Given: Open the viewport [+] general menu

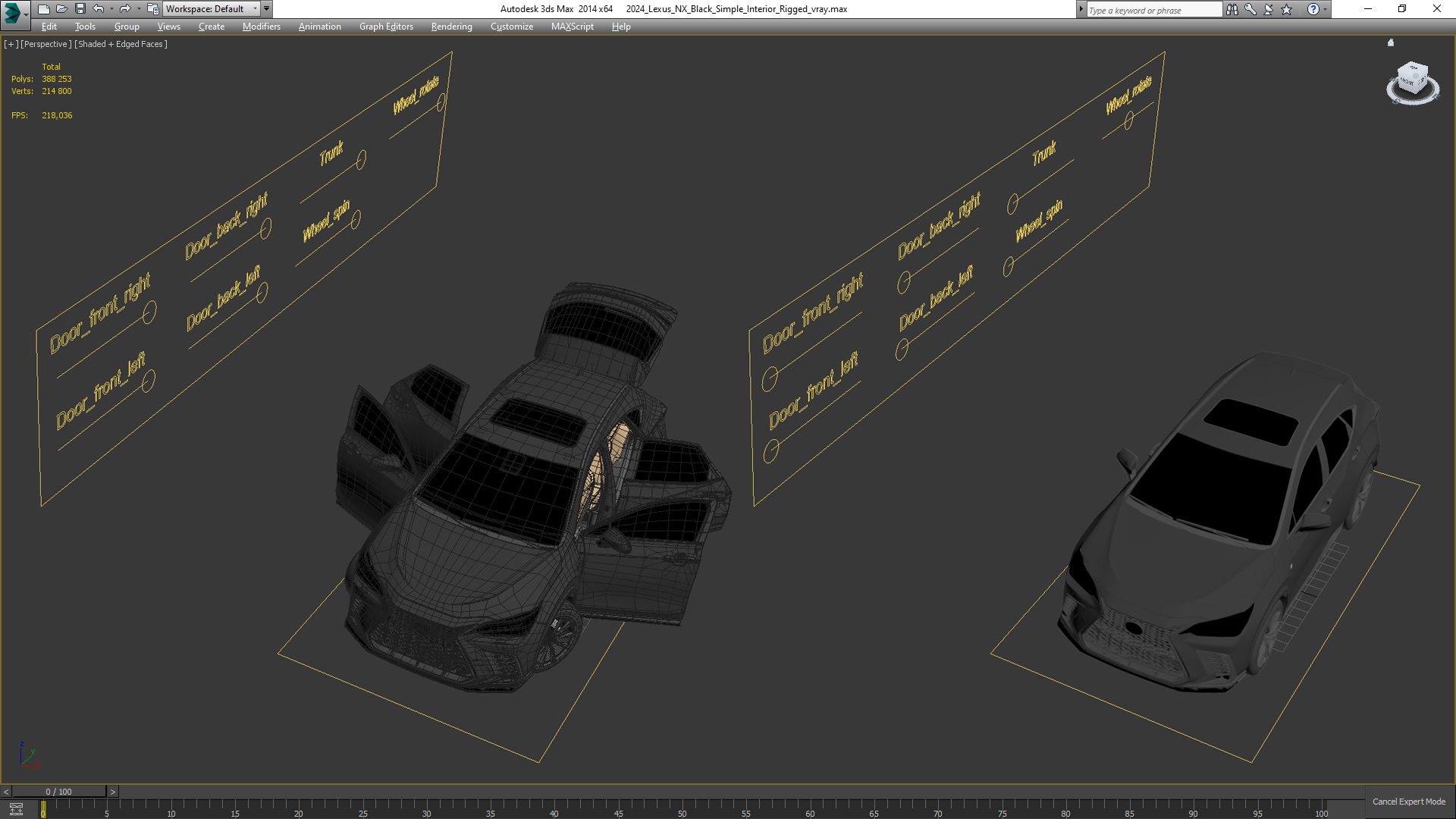Looking at the screenshot, I should (11, 44).
